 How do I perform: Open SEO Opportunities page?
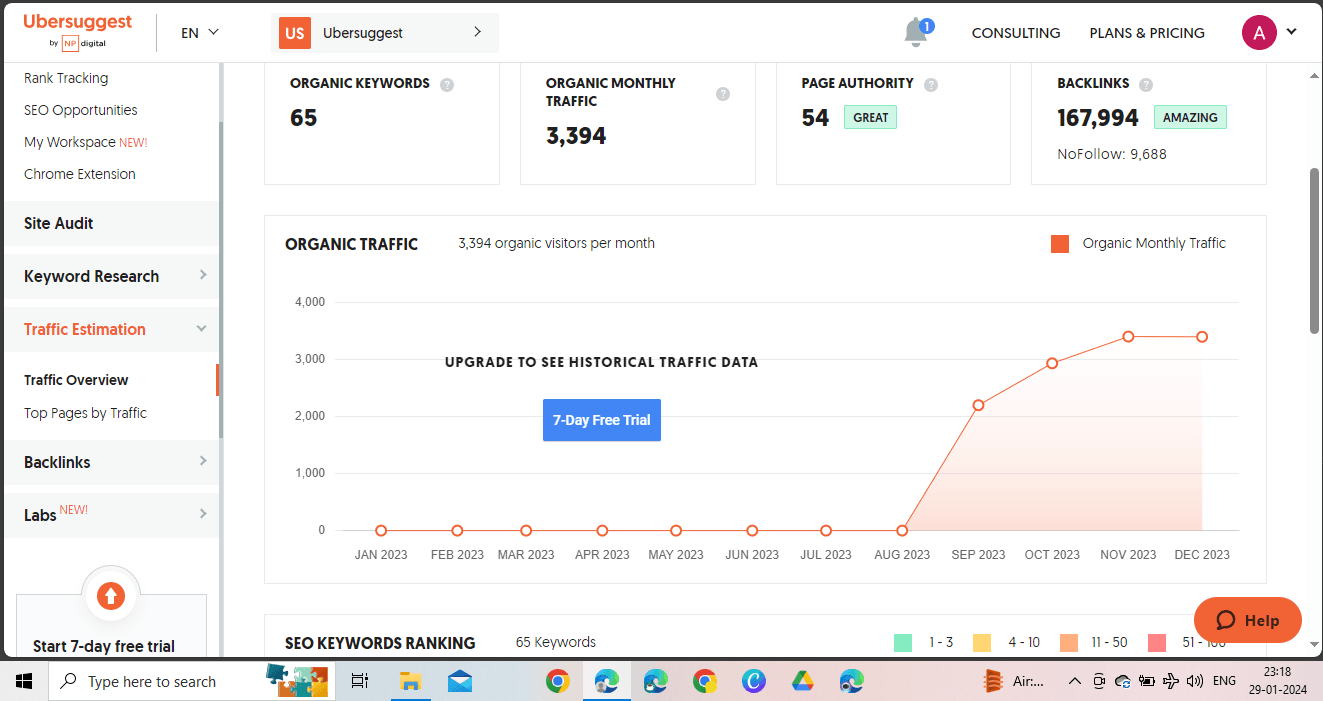(81, 110)
